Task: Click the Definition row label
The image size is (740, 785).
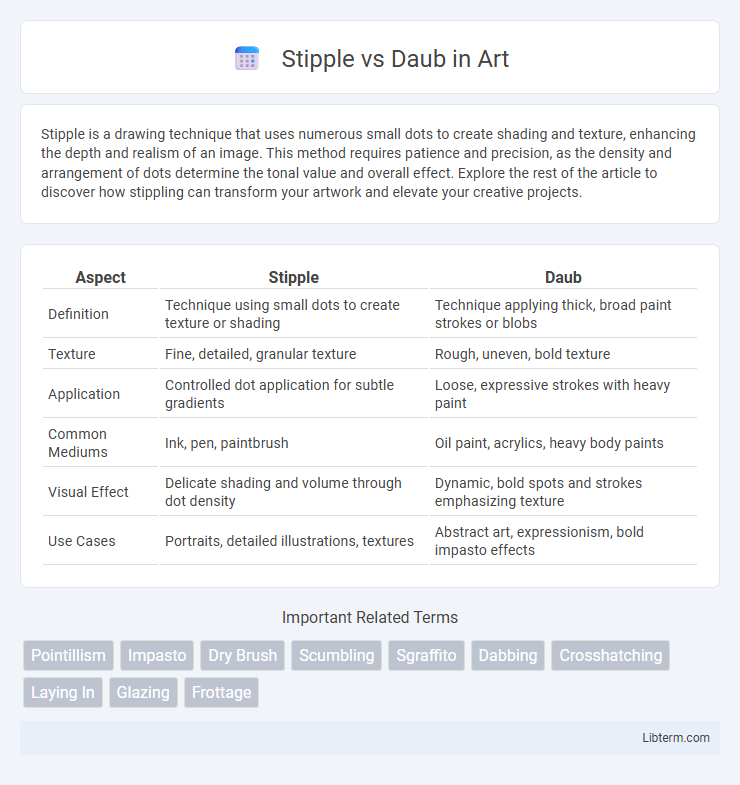Action: (78, 314)
